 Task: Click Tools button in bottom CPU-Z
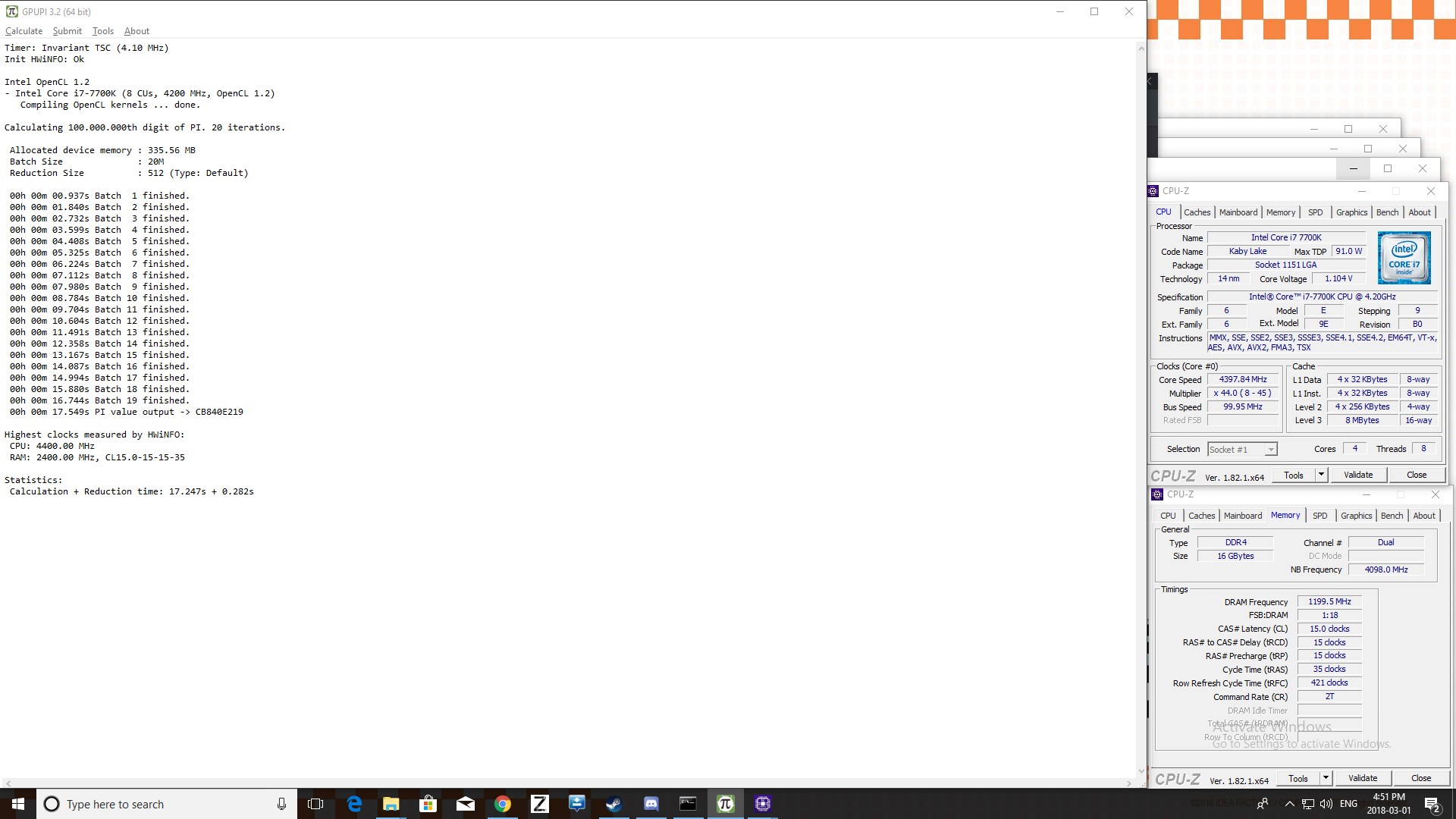tap(1298, 779)
